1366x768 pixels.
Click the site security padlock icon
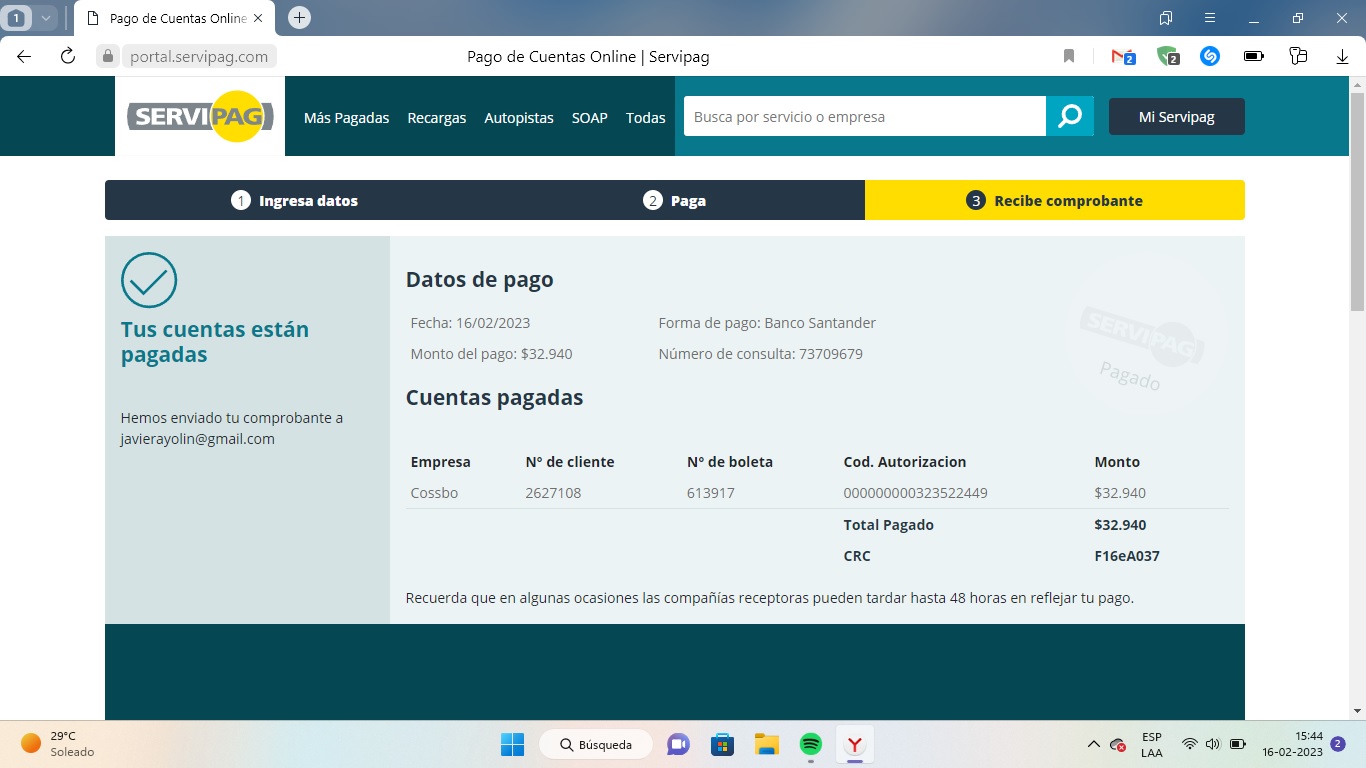click(x=106, y=56)
